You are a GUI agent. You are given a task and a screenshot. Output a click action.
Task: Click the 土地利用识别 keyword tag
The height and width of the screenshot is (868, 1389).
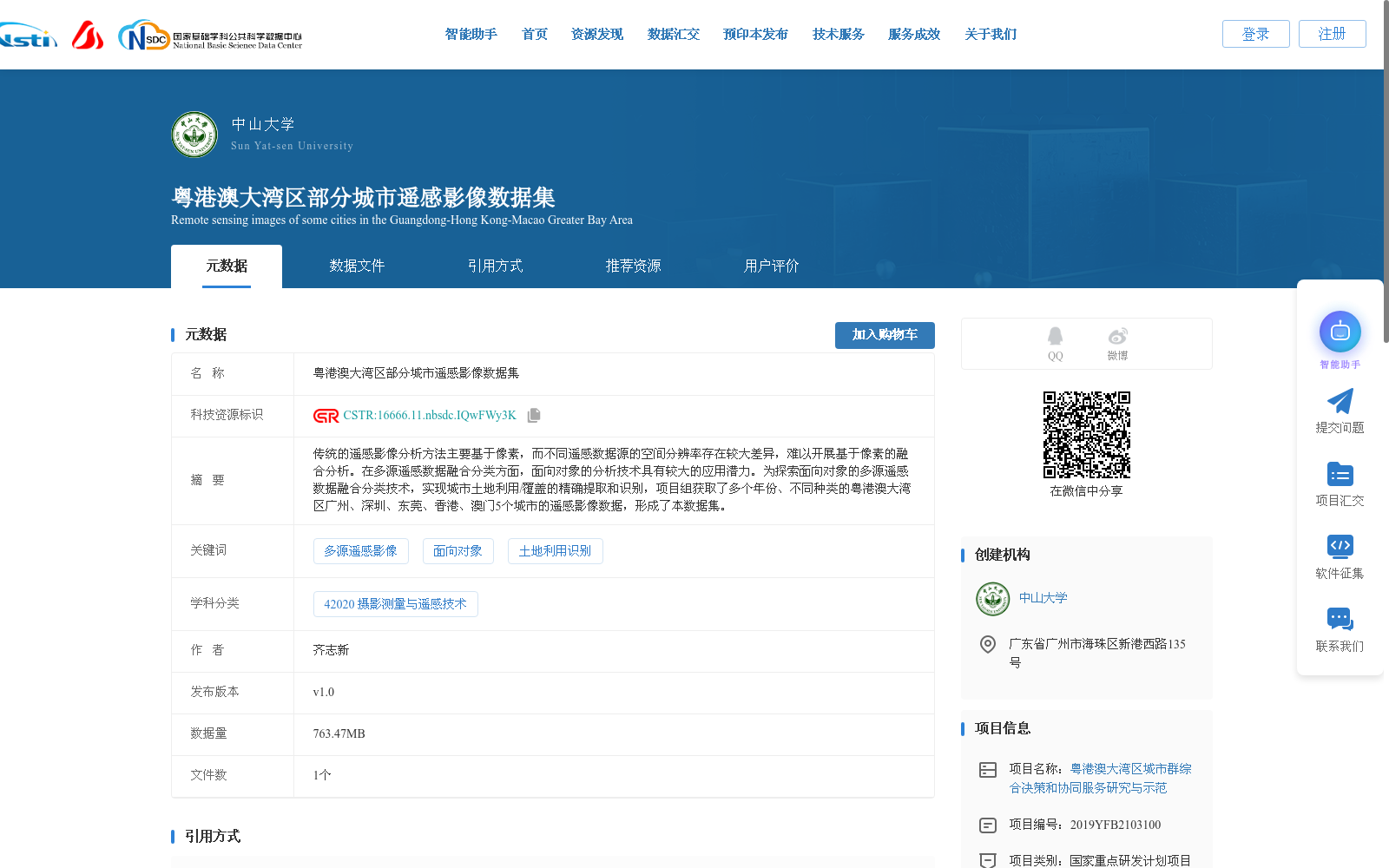(x=555, y=550)
